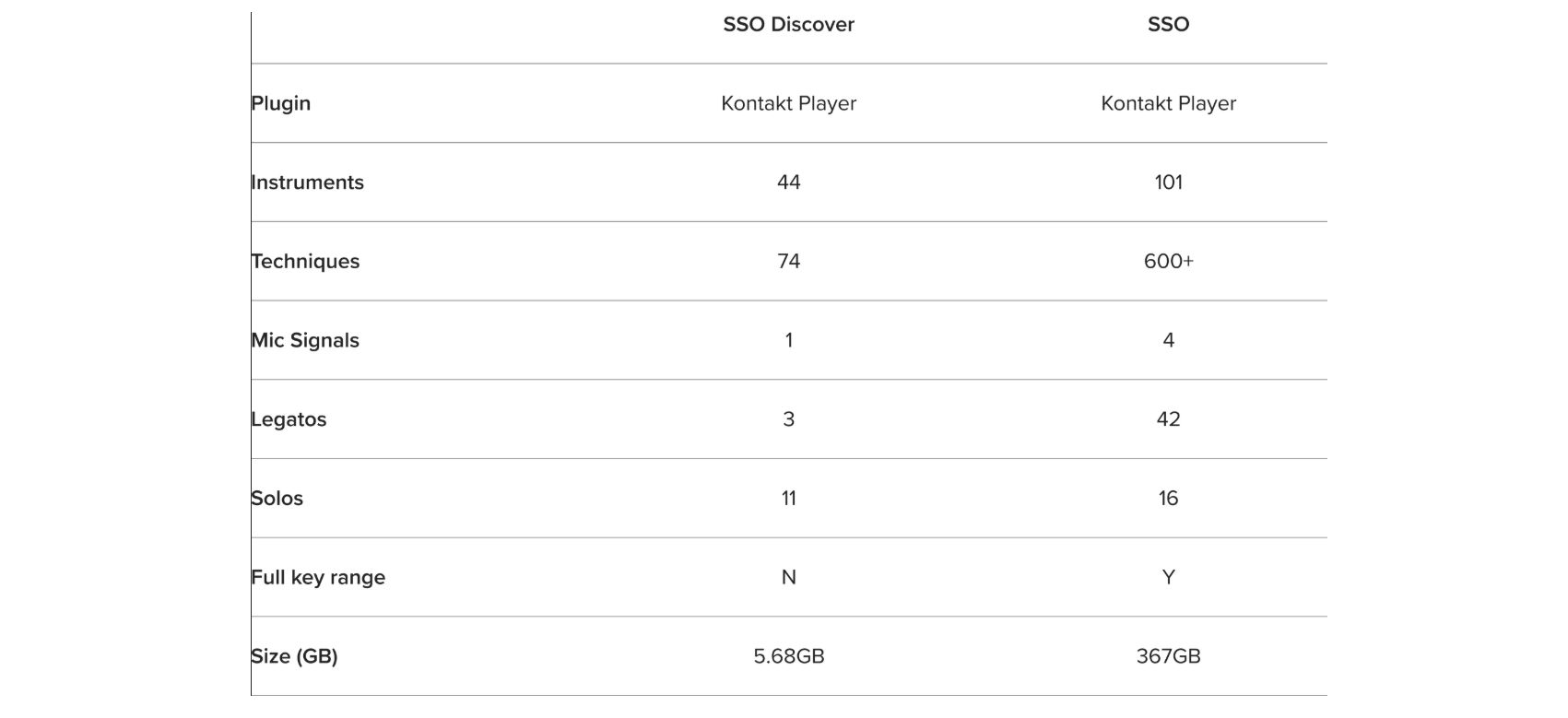Click the 74 techniques value

coord(788,262)
